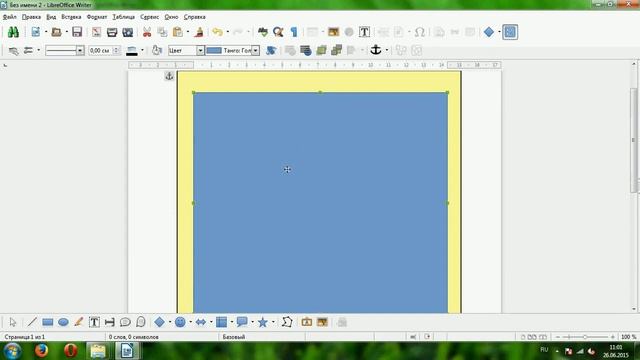This screenshot has height=360, width=640.
Task: Open the Сервис menu
Action: (x=149, y=17)
